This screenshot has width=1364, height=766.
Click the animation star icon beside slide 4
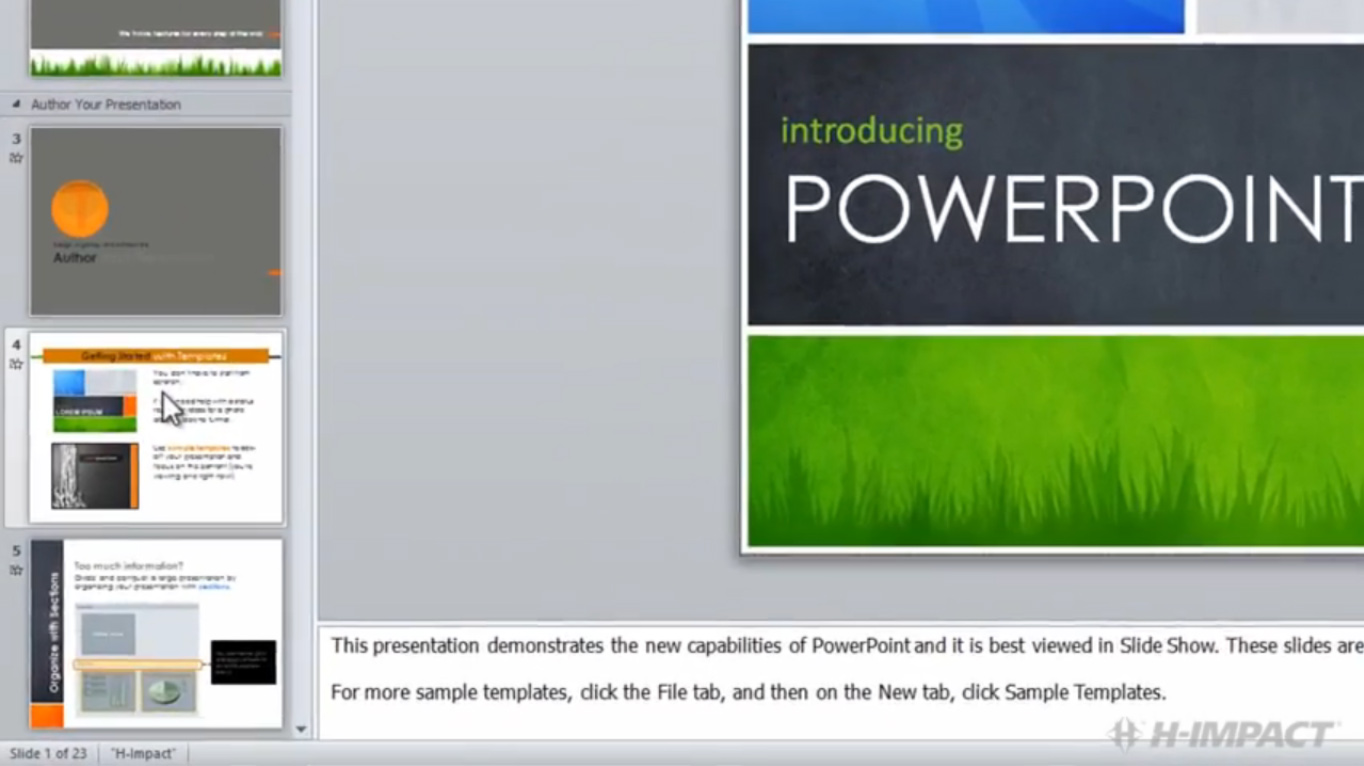point(16,364)
